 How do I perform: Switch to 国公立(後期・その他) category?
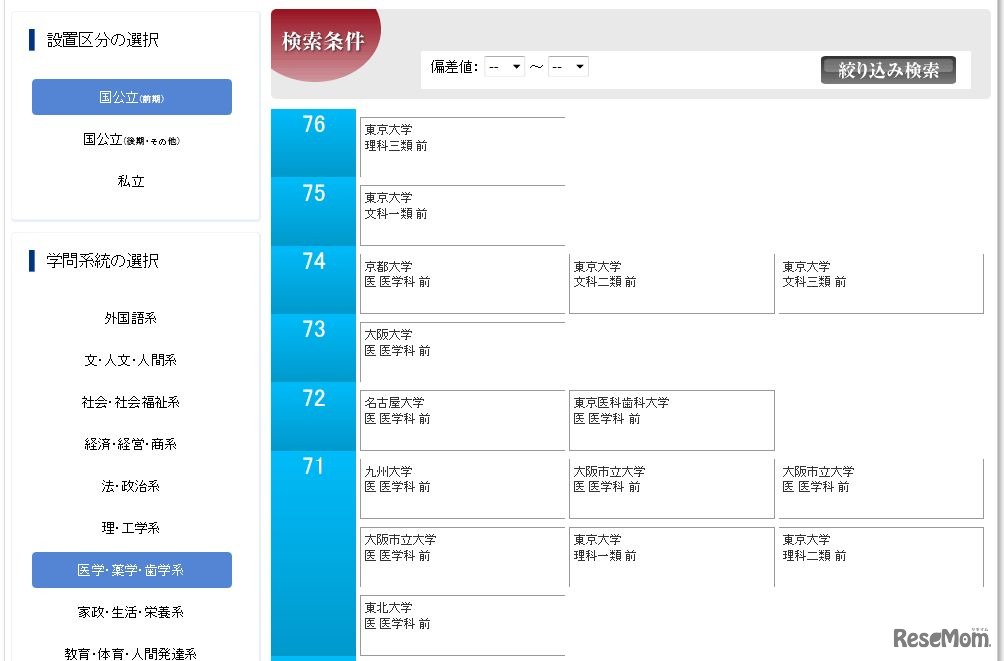tap(131, 140)
